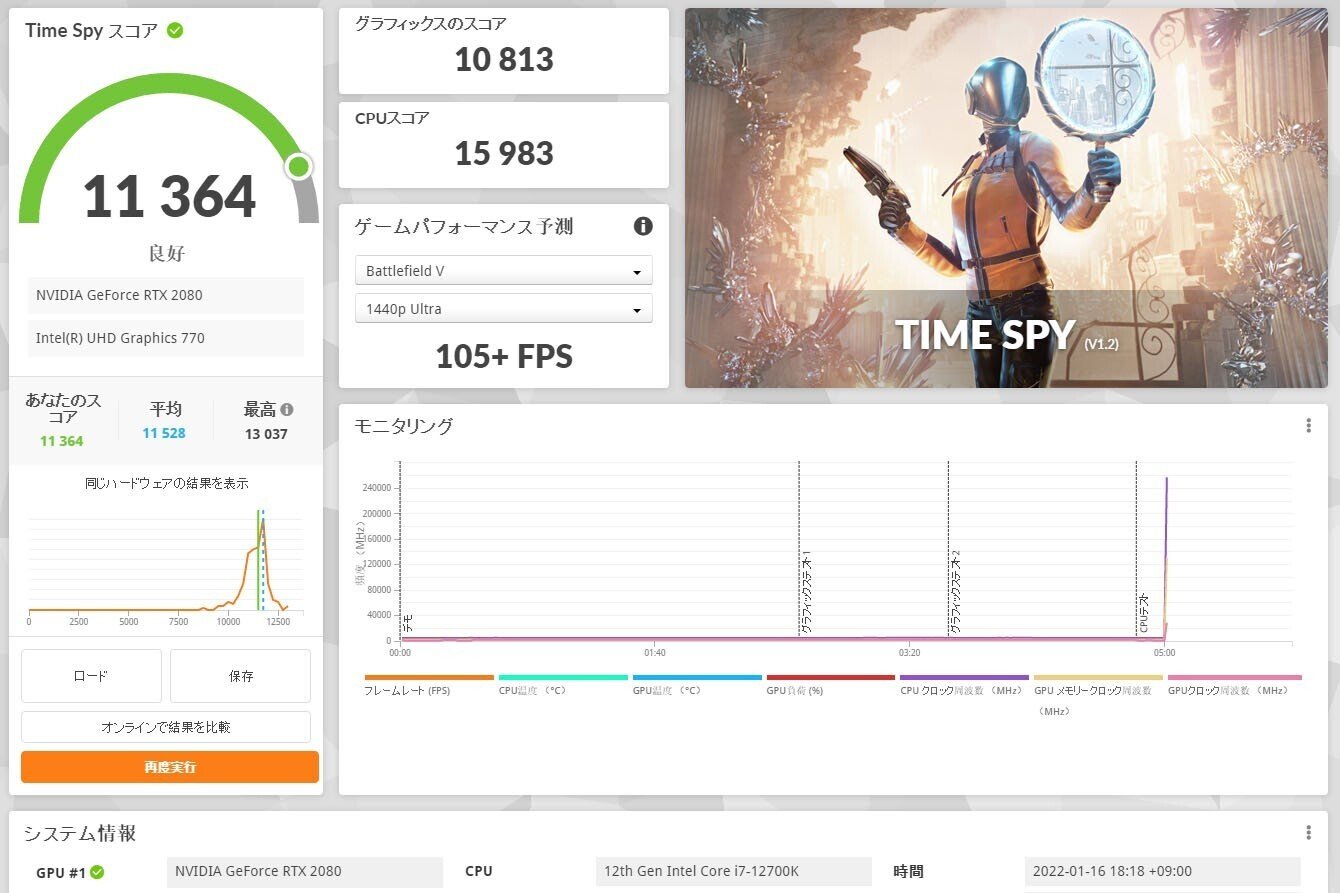Open the Battlefield V game dropdown
The height and width of the screenshot is (893, 1340).
click(503, 270)
